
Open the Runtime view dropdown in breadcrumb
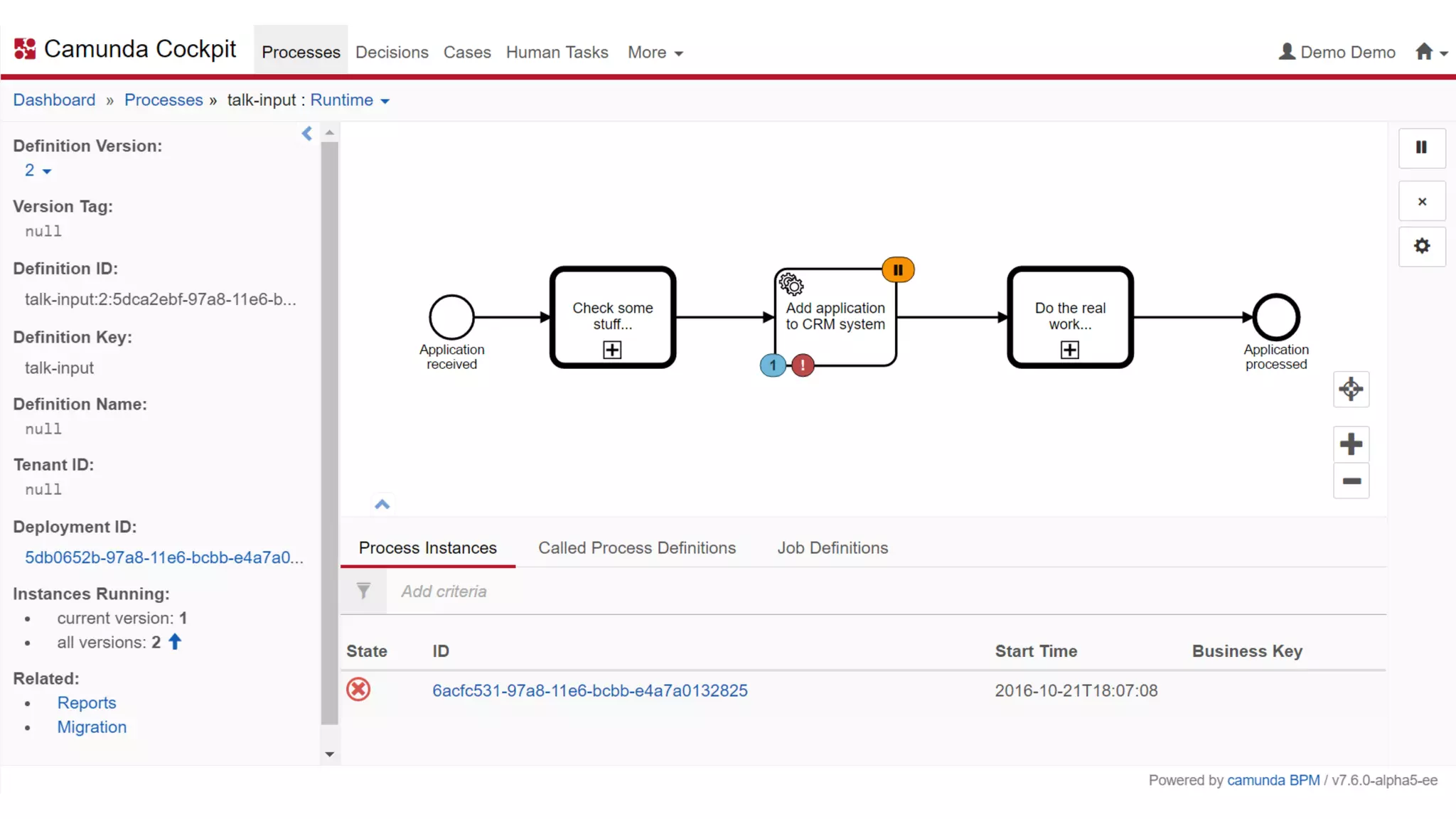coord(350,100)
